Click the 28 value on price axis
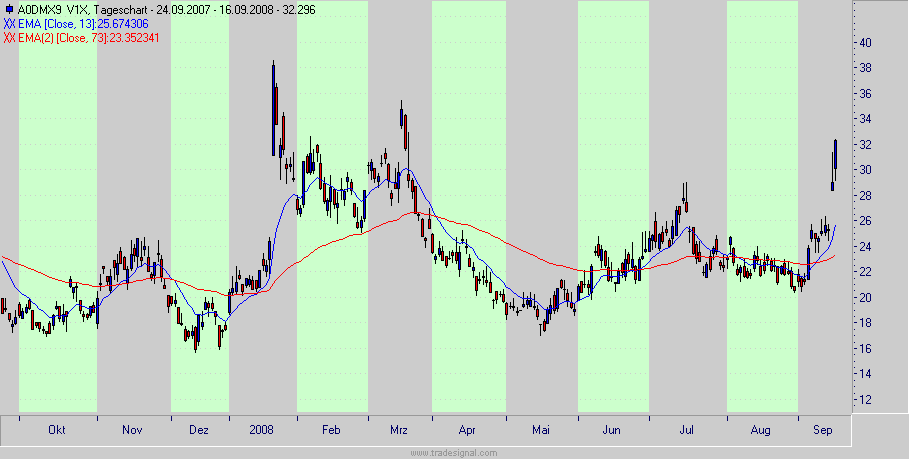 (x=865, y=196)
